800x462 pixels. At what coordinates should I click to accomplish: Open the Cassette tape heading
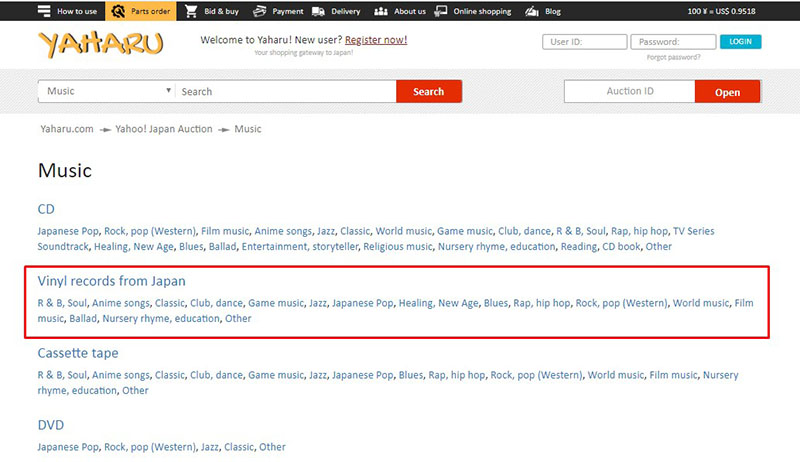pos(78,353)
